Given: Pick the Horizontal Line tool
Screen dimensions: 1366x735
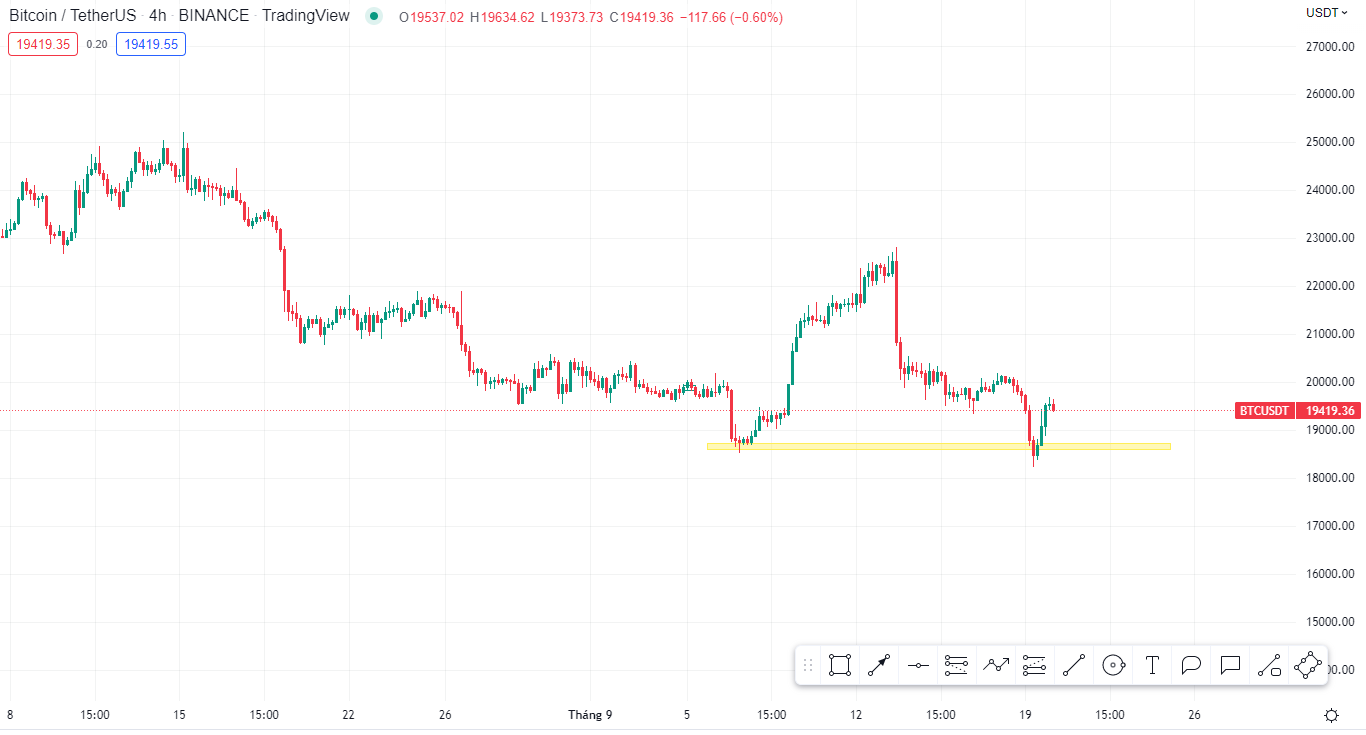Looking at the screenshot, I should [x=918, y=665].
